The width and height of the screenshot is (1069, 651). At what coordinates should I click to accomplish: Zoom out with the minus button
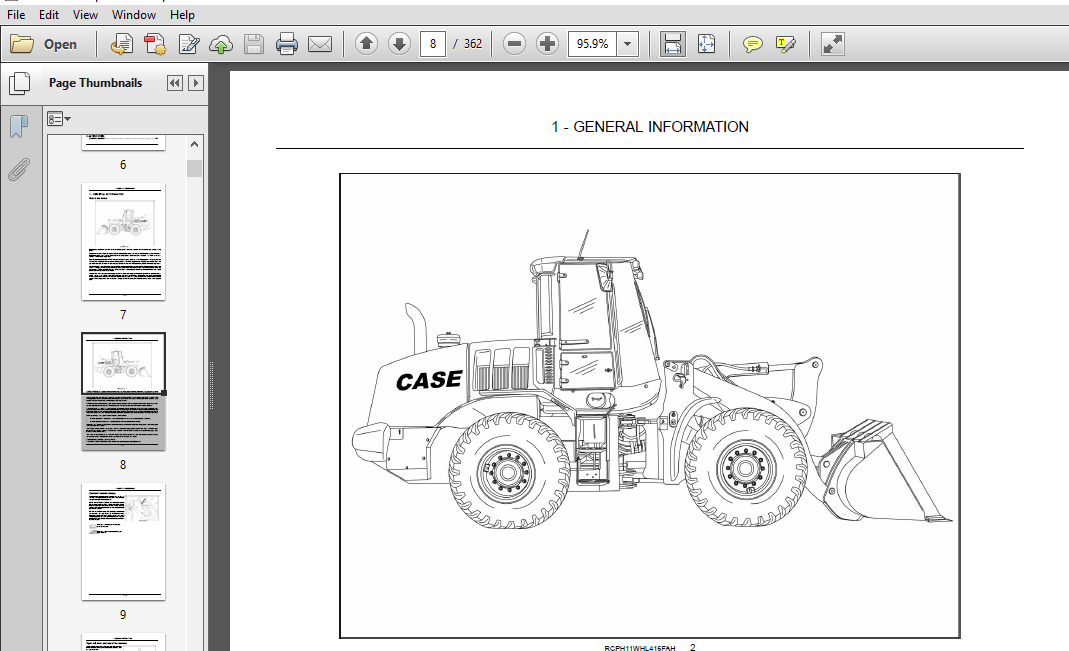pos(515,44)
